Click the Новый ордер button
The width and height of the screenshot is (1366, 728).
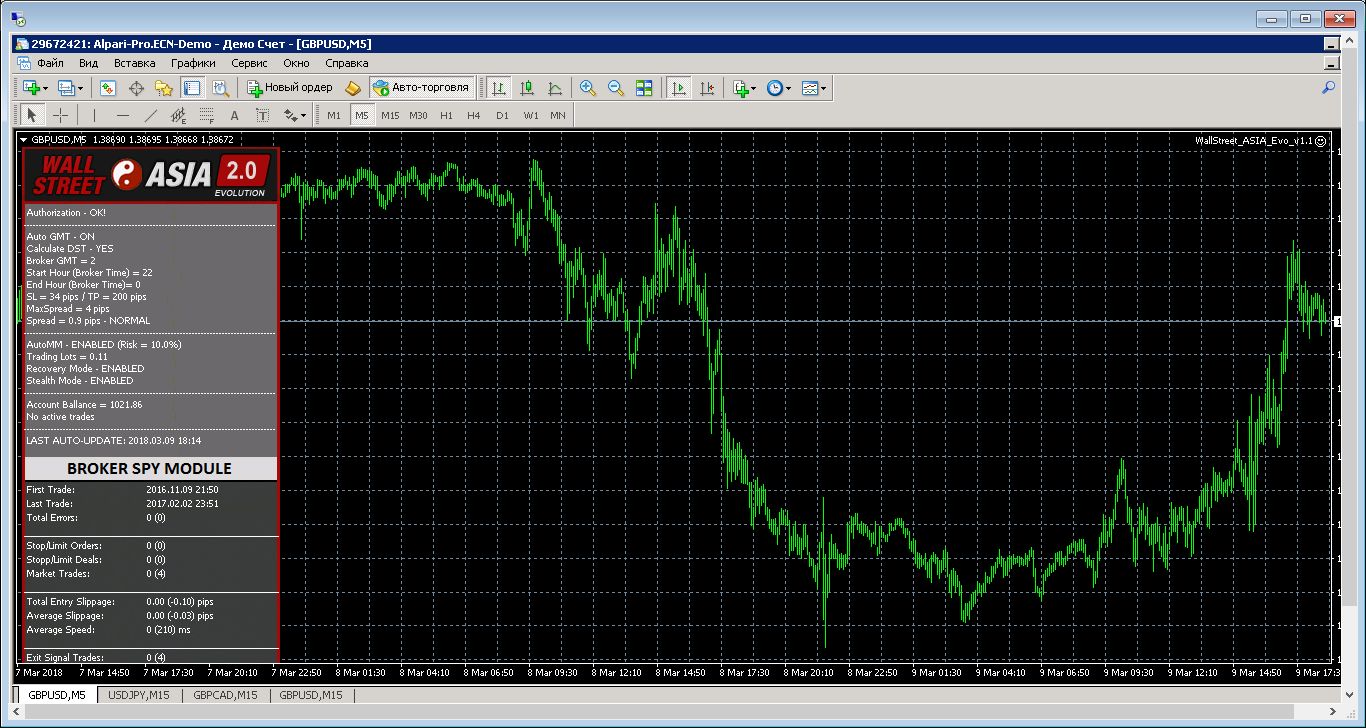(291, 88)
